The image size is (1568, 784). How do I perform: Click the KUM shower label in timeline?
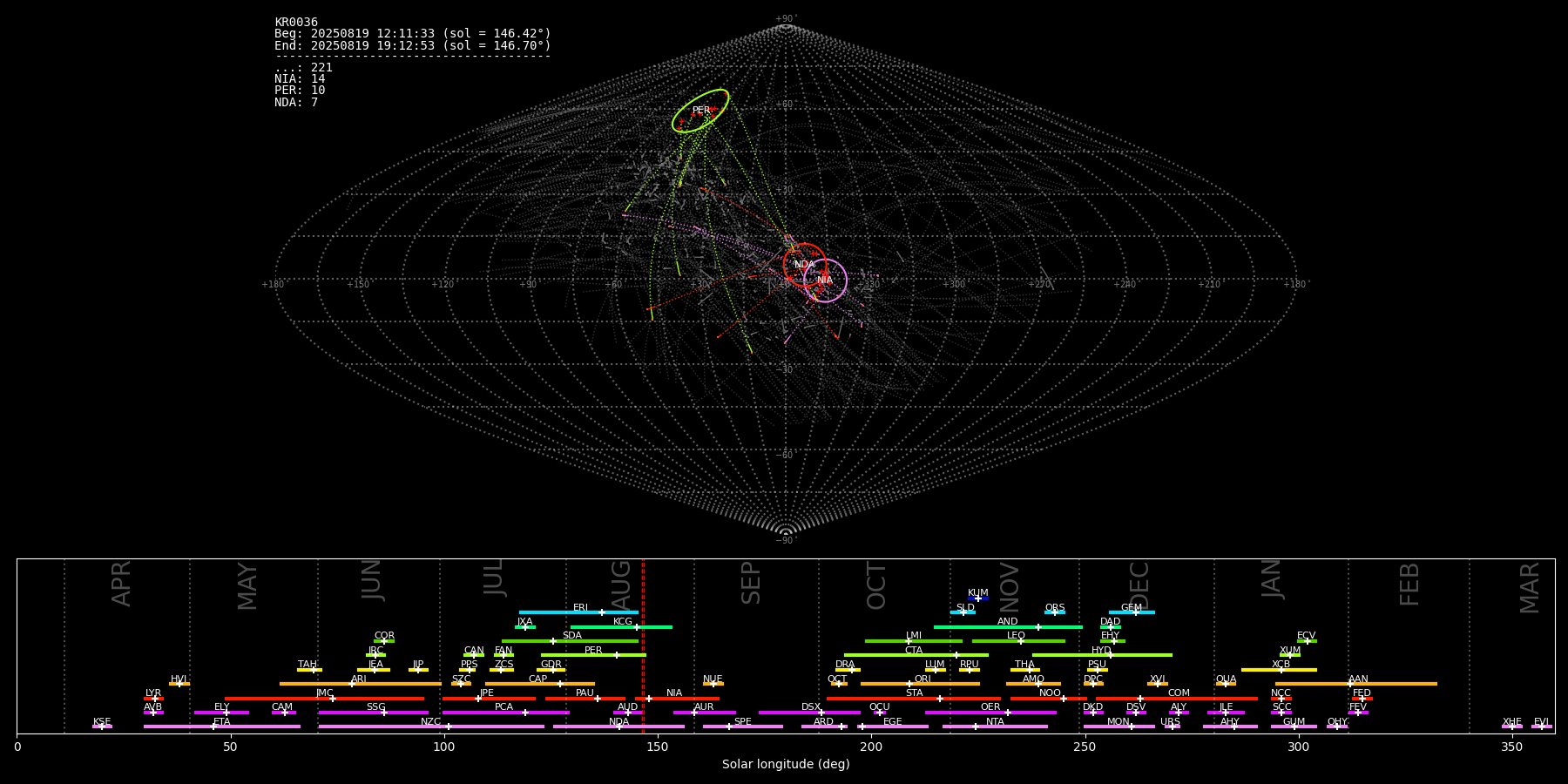(x=978, y=593)
